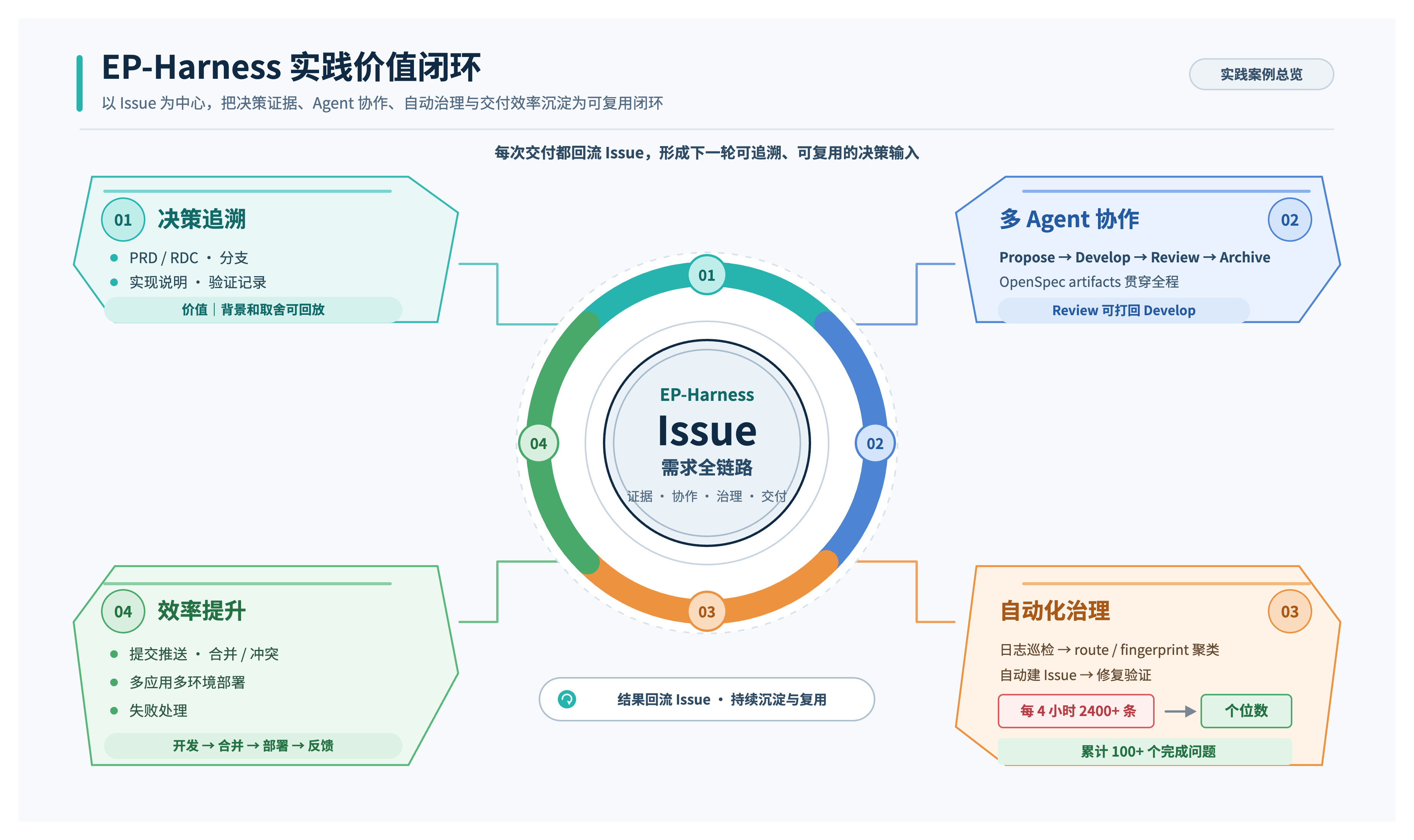Screen dimensions: 1414x840
Task: Click the 累计 100+ 个完成问题 bar
Action: tap(1145, 751)
